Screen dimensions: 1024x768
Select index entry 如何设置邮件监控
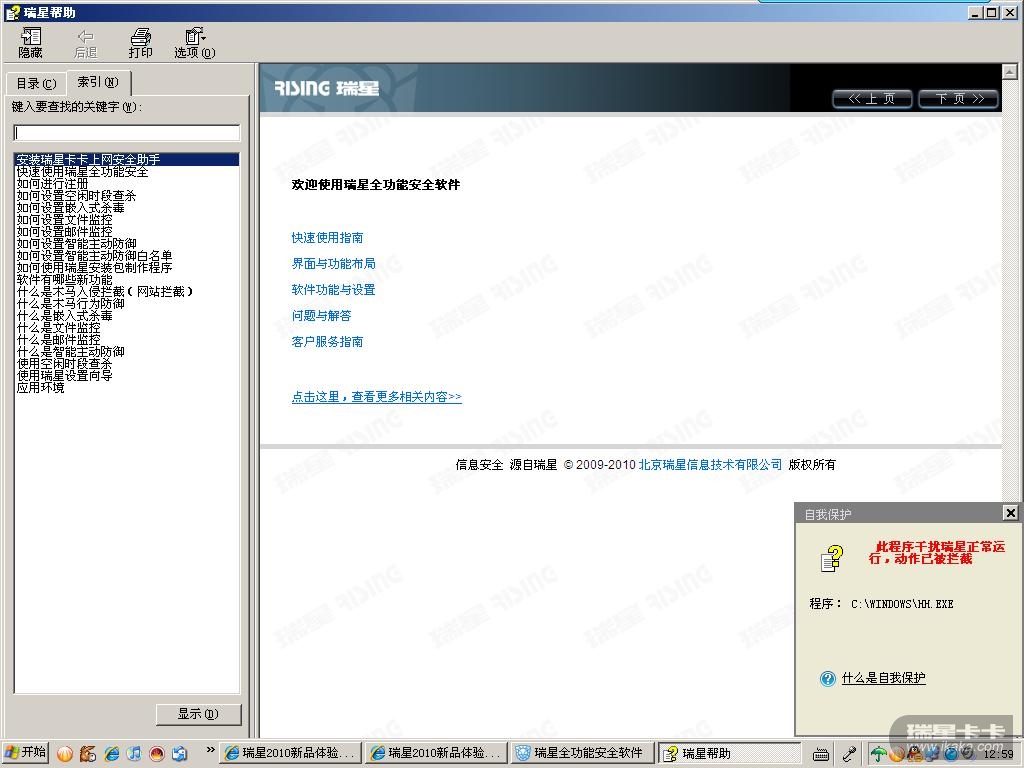tap(64, 231)
